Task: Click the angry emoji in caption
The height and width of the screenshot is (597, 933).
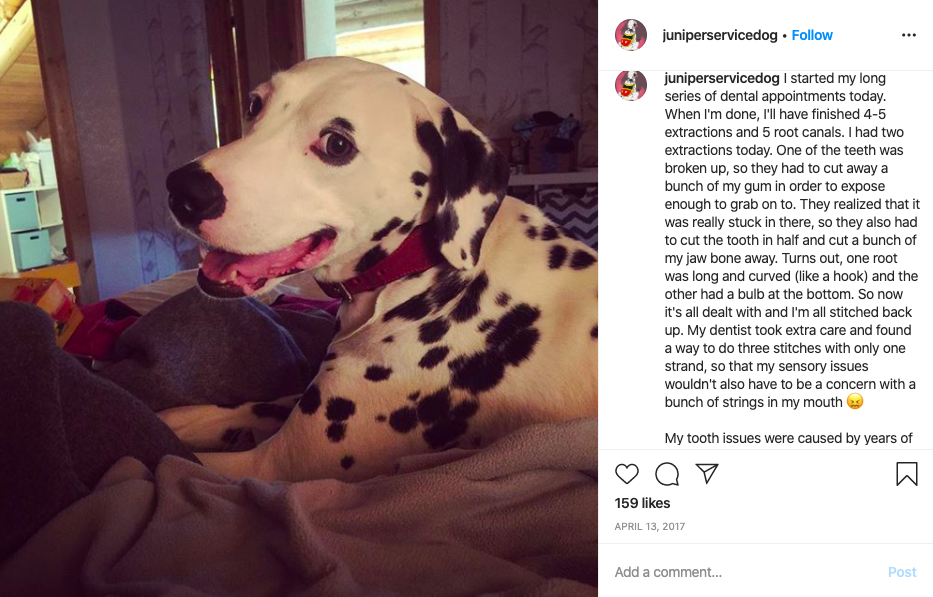Action: click(x=854, y=402)
